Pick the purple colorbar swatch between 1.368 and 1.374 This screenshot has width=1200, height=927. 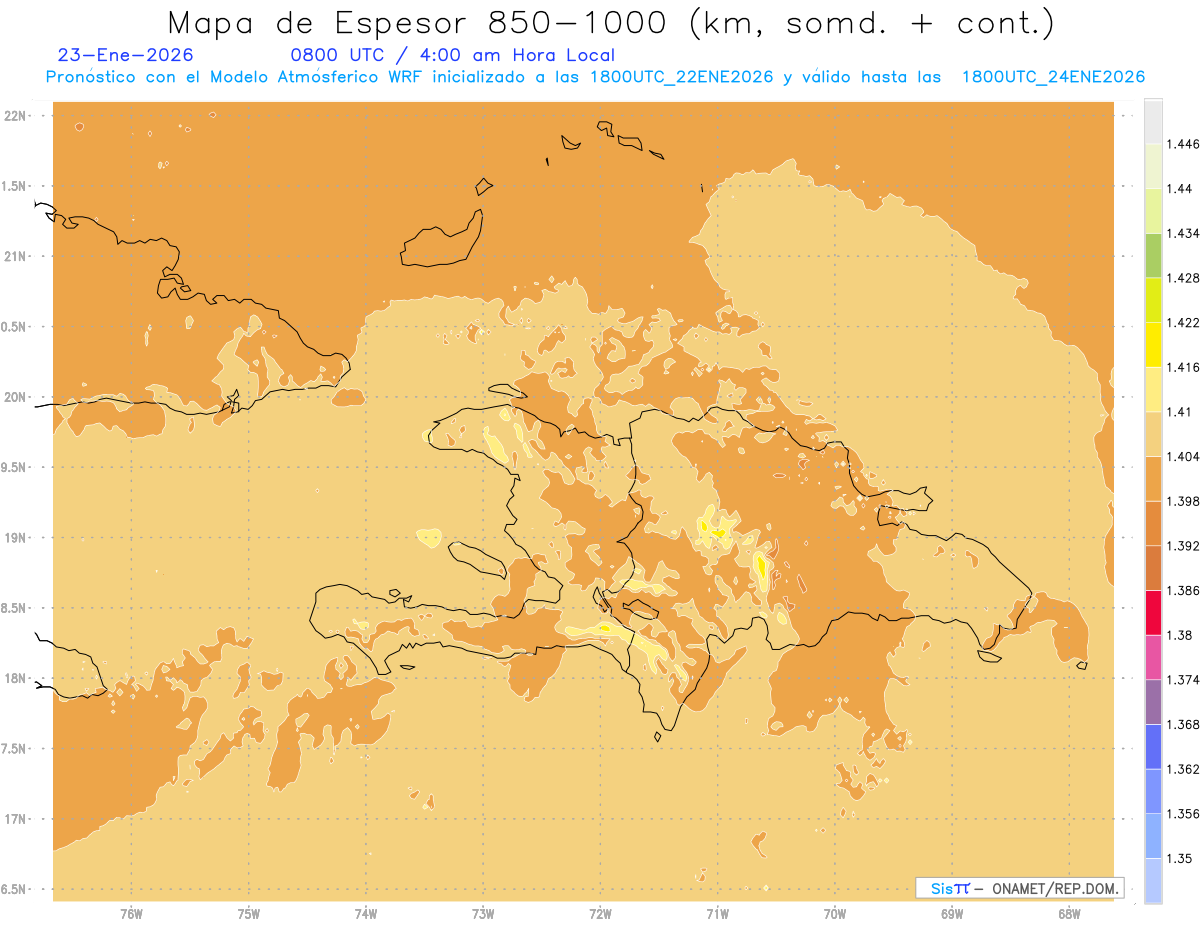1153,702
